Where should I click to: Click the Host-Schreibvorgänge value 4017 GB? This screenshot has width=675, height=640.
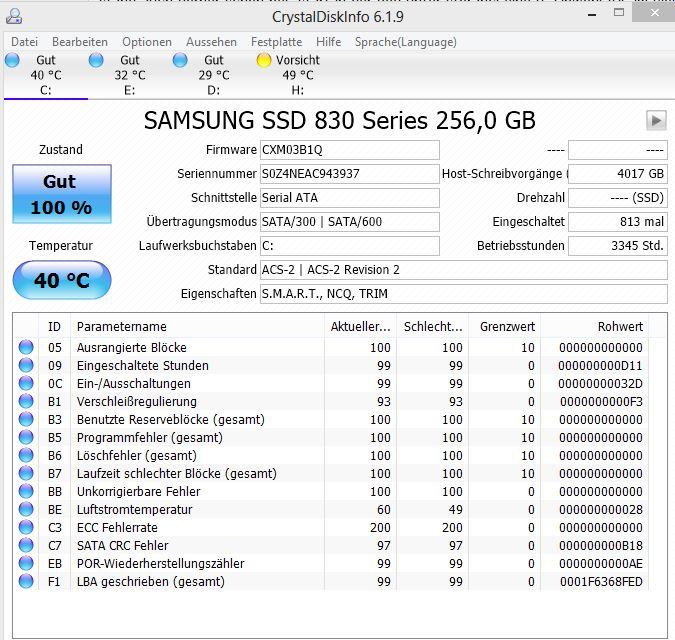[618, 174]
